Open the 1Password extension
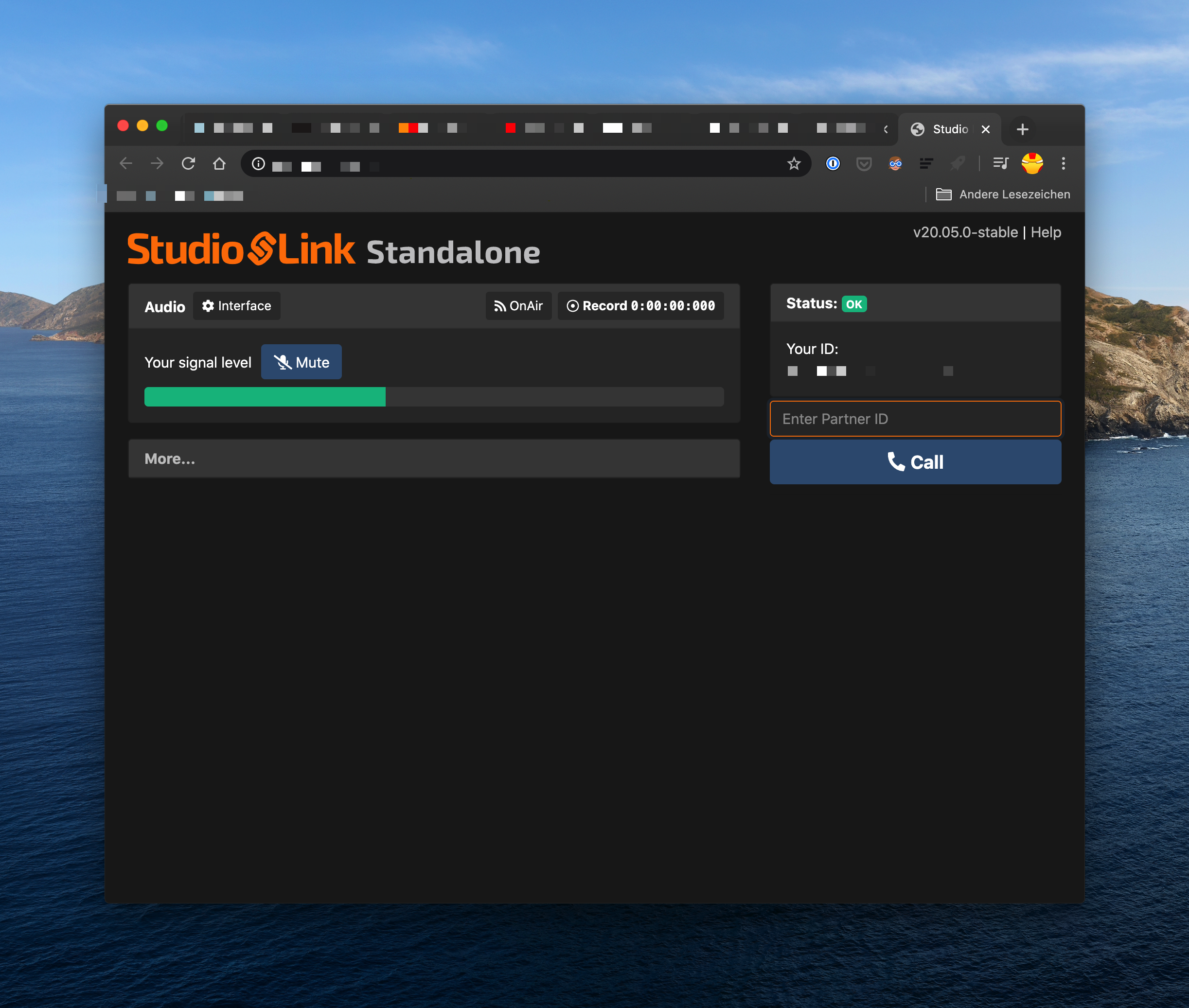The width and height of the screenshot is (1189, 1008). coord(833,164)
